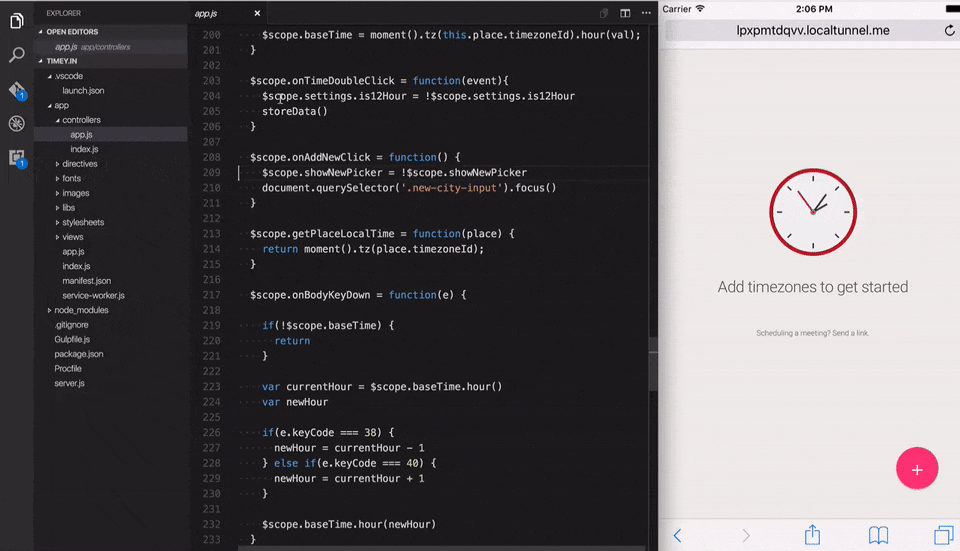Collapse the OPEN EDITORS section
960x551 pixels.
click(x=70, y=32)
